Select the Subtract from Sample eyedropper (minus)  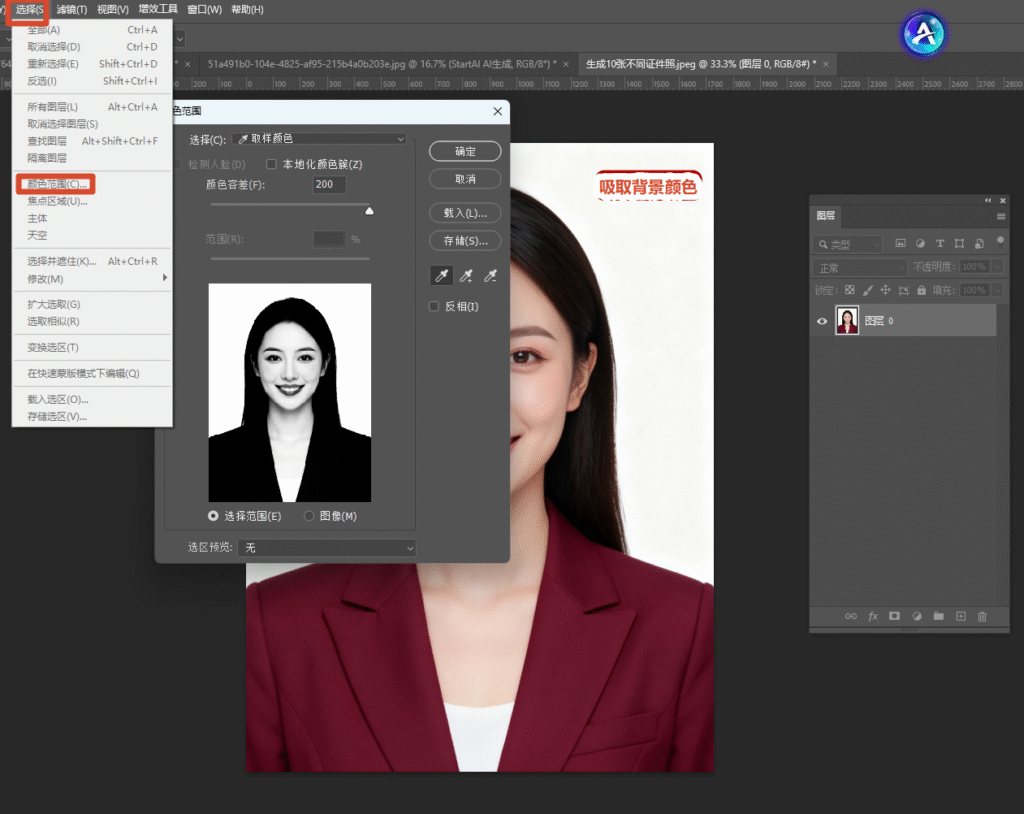(x=490, y=276)
